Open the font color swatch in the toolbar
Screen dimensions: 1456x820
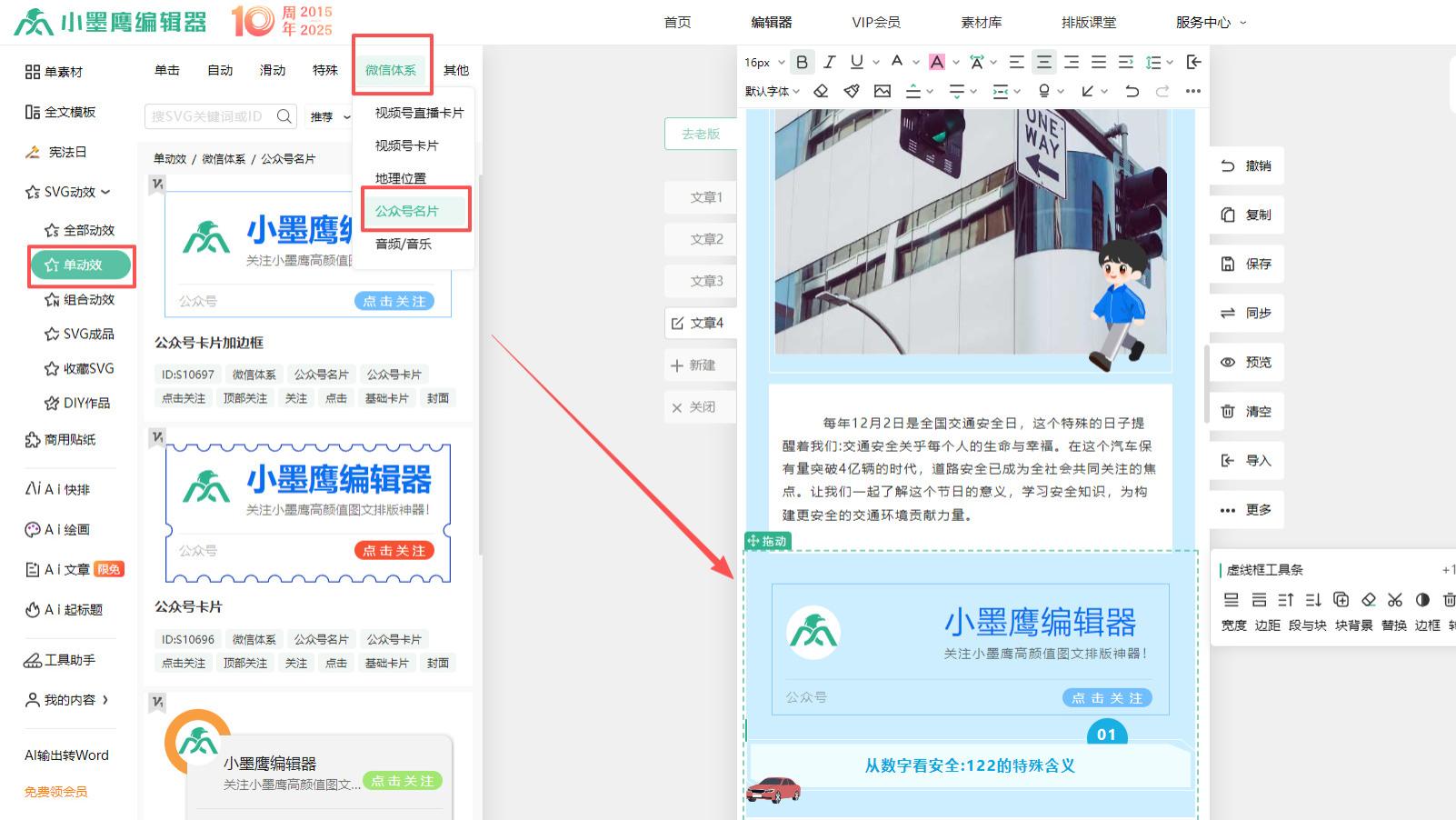pyautogui.click(x=937, y=62)
